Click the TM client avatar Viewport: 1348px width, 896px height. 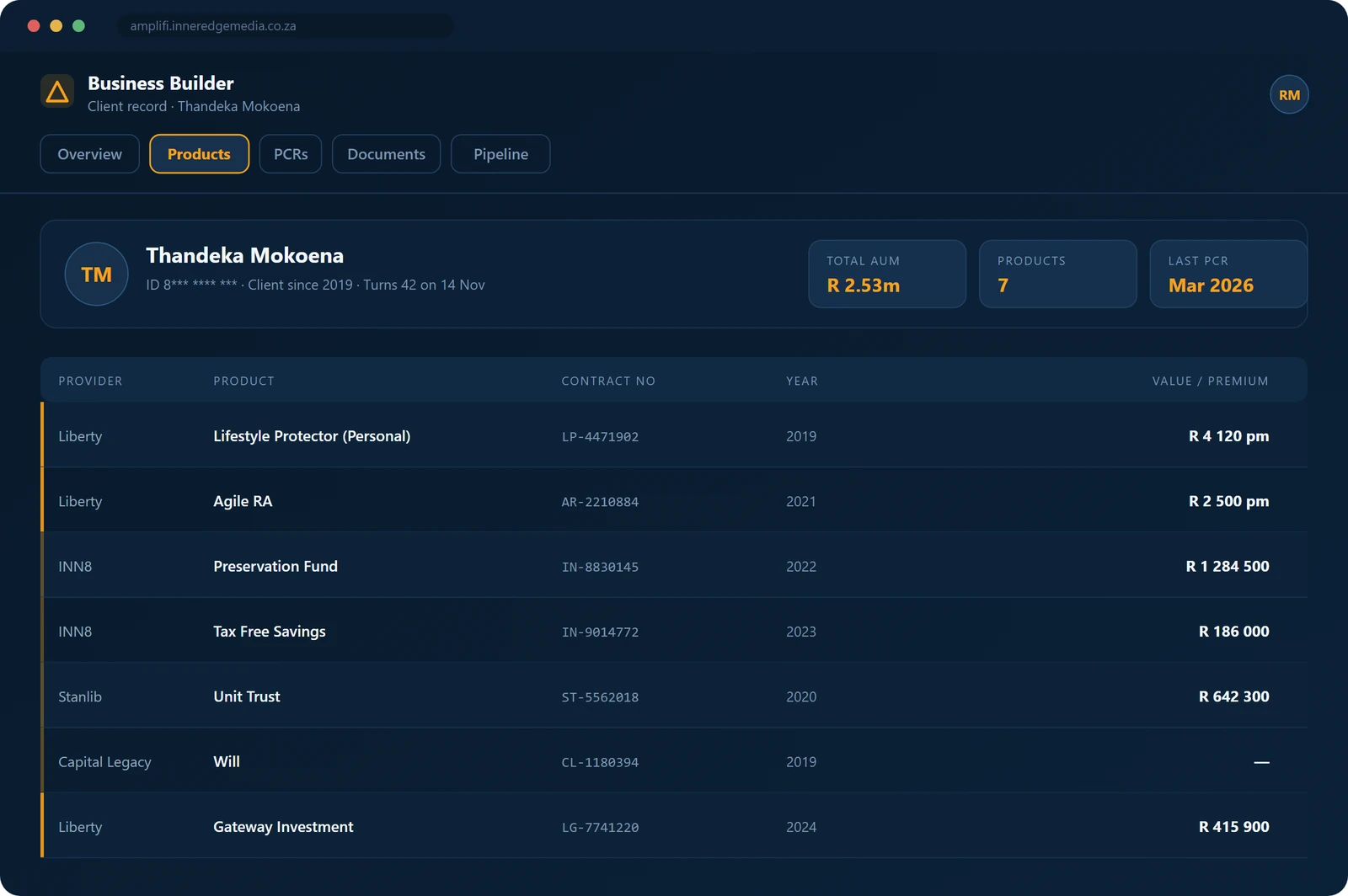point(97,274)
